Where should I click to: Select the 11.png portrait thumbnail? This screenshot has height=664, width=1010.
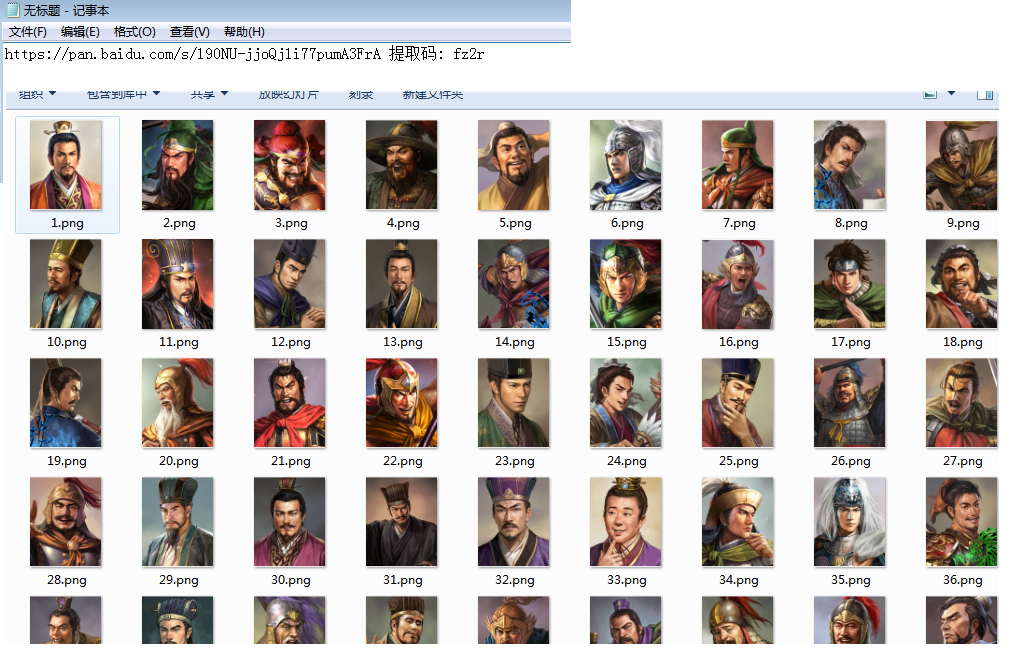[x=178, y=284]
